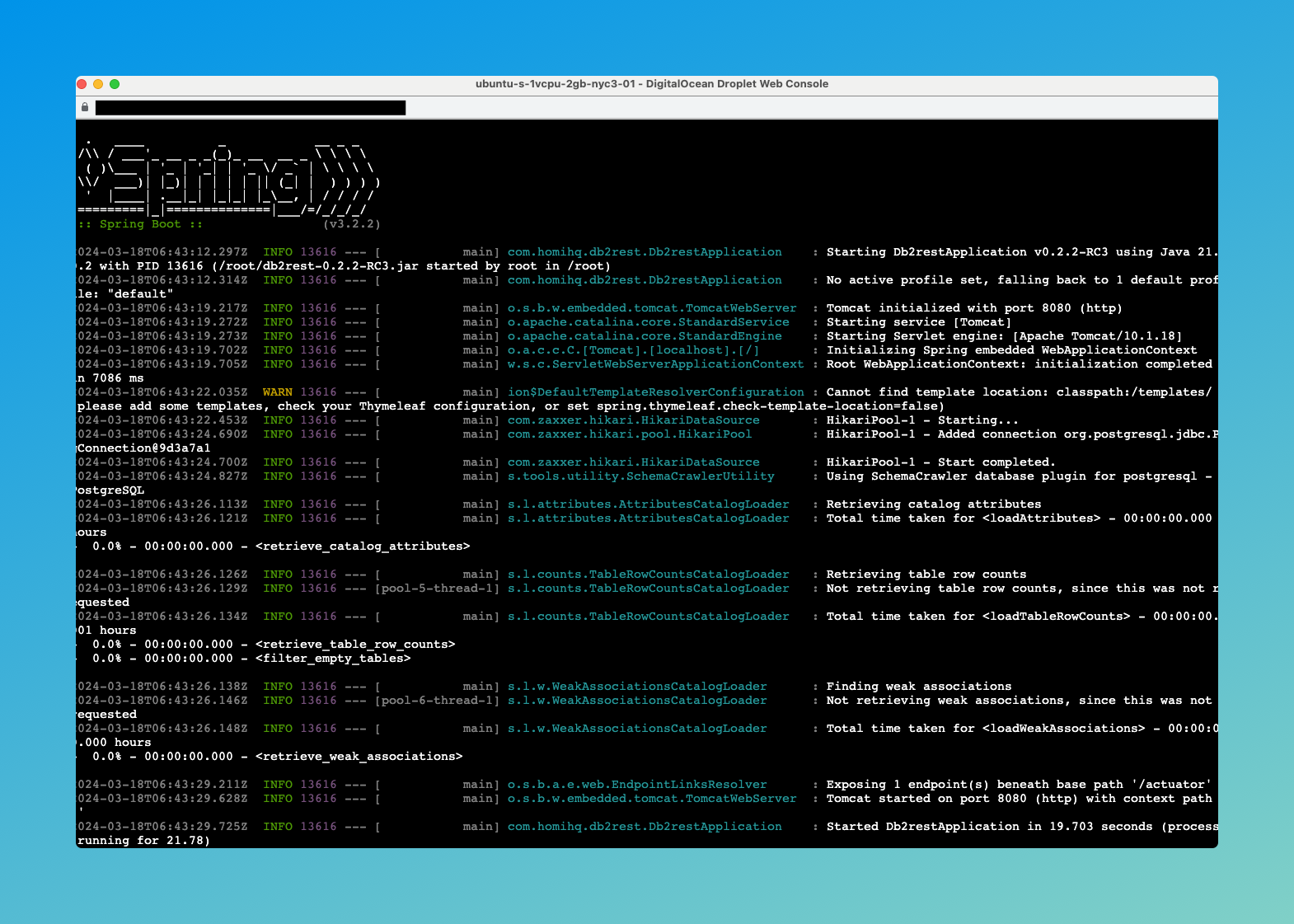Click 'HikariPool-1 - Start completed.' log message
Viewport: 1294px width, 924px height.
940,462
